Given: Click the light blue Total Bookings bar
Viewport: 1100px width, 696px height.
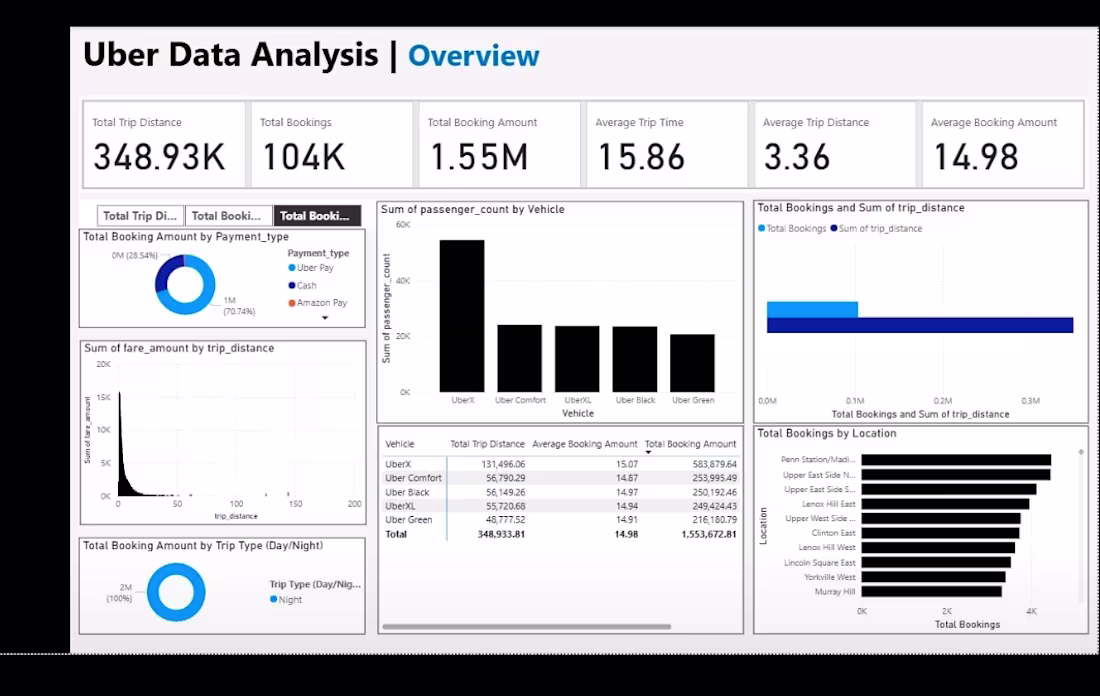Looking at the screenshot, I should coord(812,309).
